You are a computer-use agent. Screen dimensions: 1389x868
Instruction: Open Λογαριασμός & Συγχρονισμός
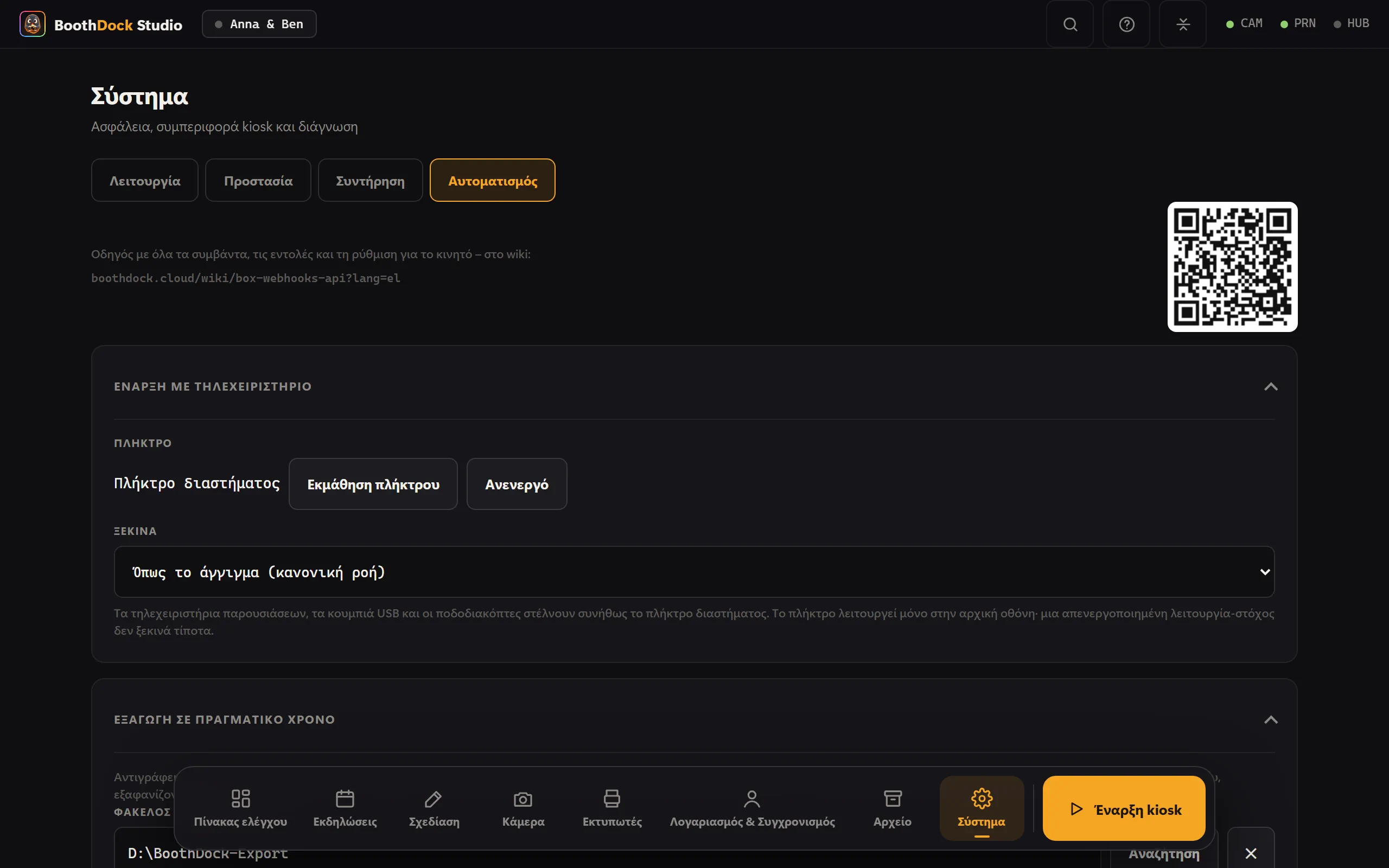[x=752, y=808]
